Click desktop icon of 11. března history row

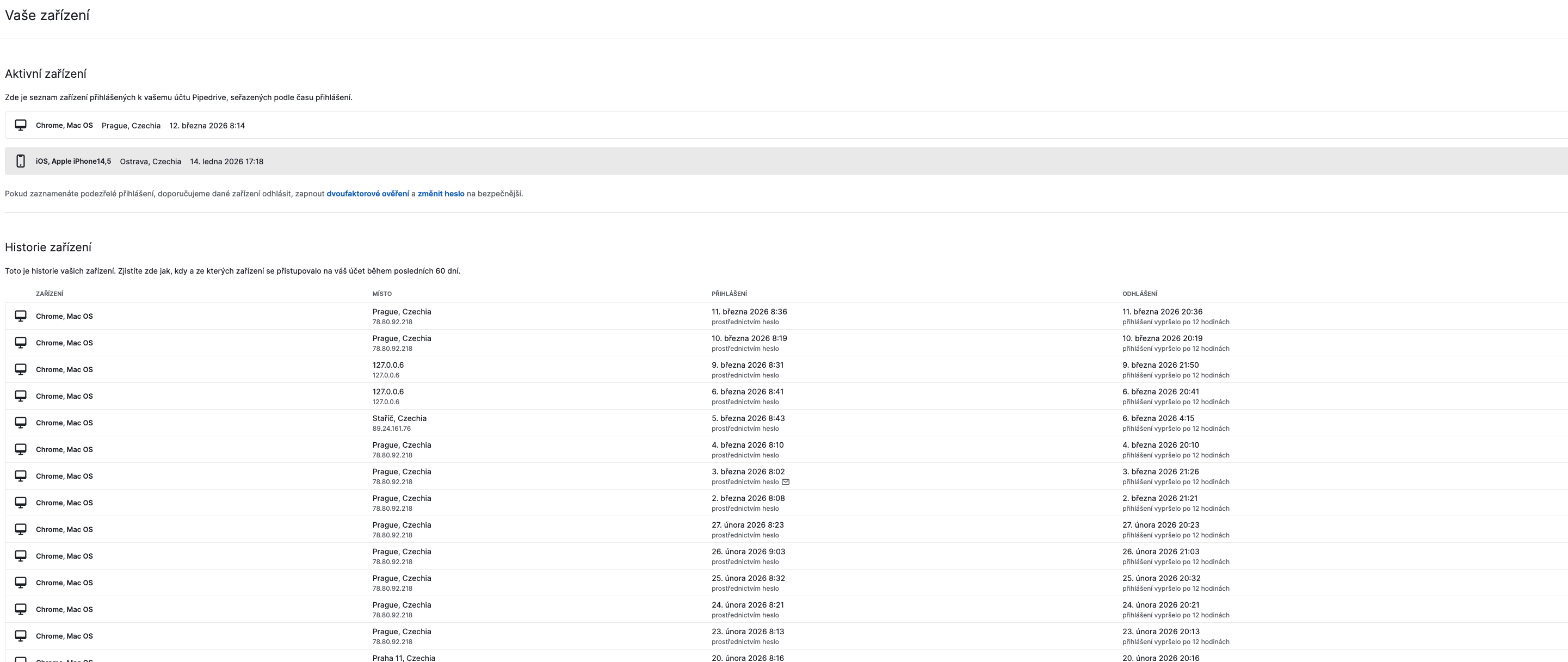click(21, 316)
